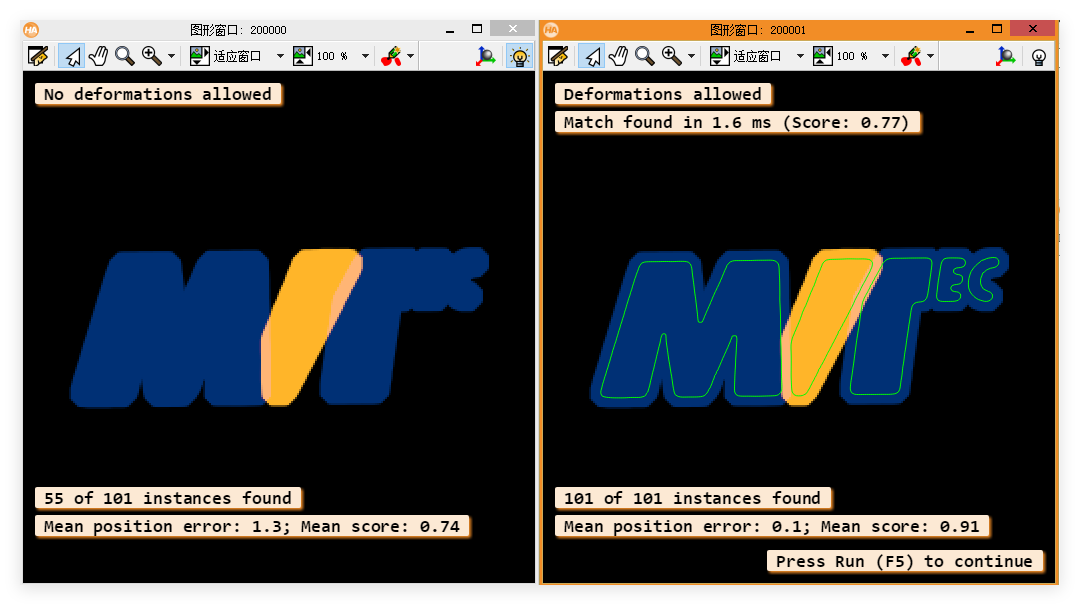This screenshot has height=605, width=1080.
Task: Expand zoom-in tool dropdown arrow in left window
Action: pyautogui.click(x=172, y=56)
